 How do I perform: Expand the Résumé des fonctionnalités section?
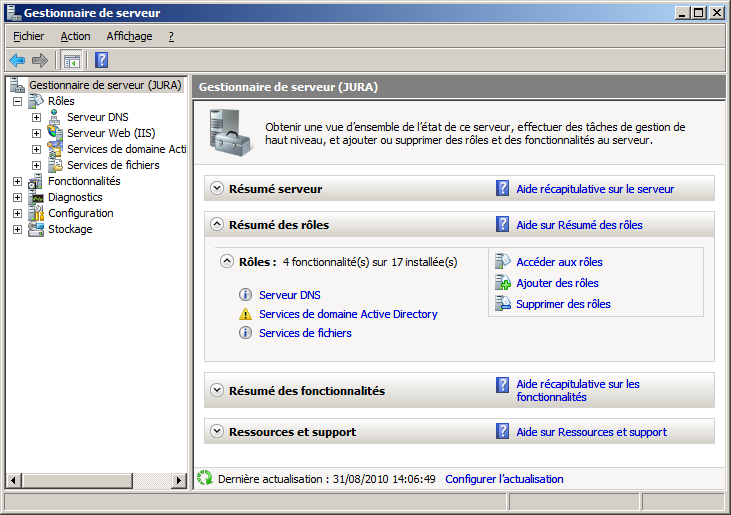(216, 391)
